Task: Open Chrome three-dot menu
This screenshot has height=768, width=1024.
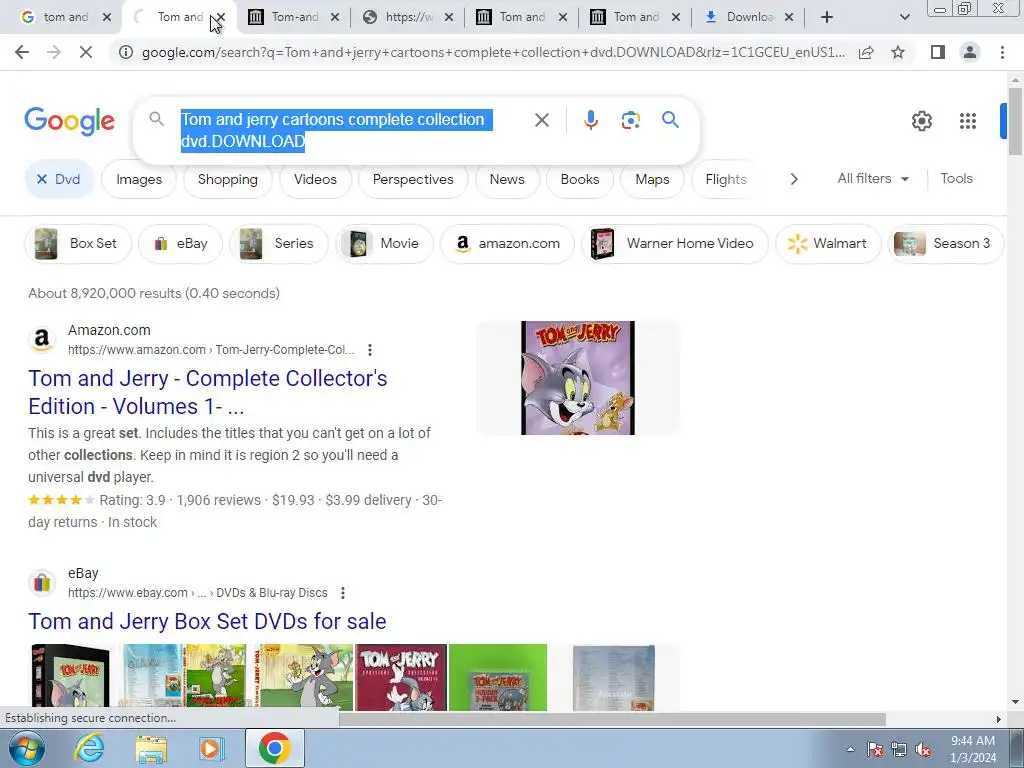Action: click(x=1002, y=52)
